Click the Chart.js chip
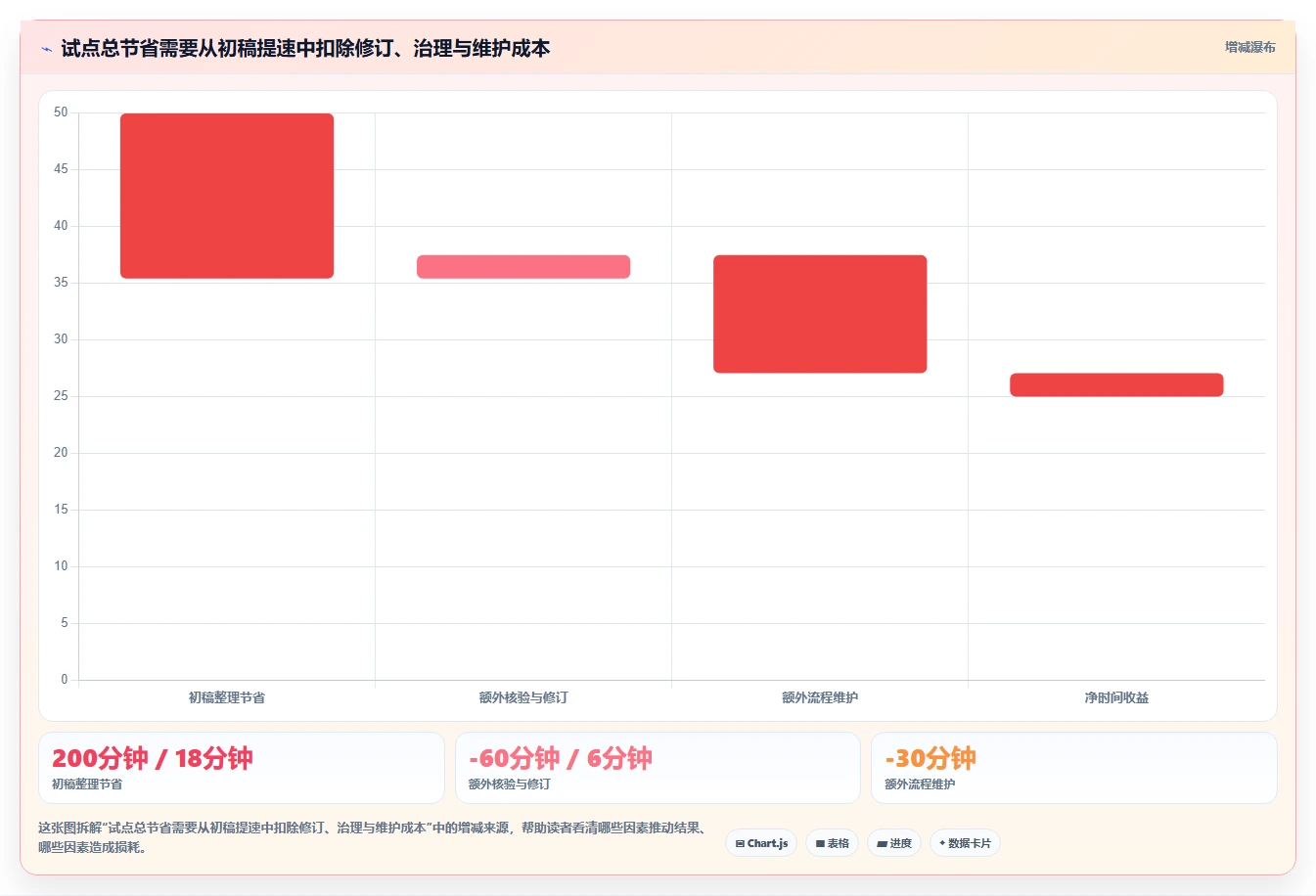 [x=761, y=843]
